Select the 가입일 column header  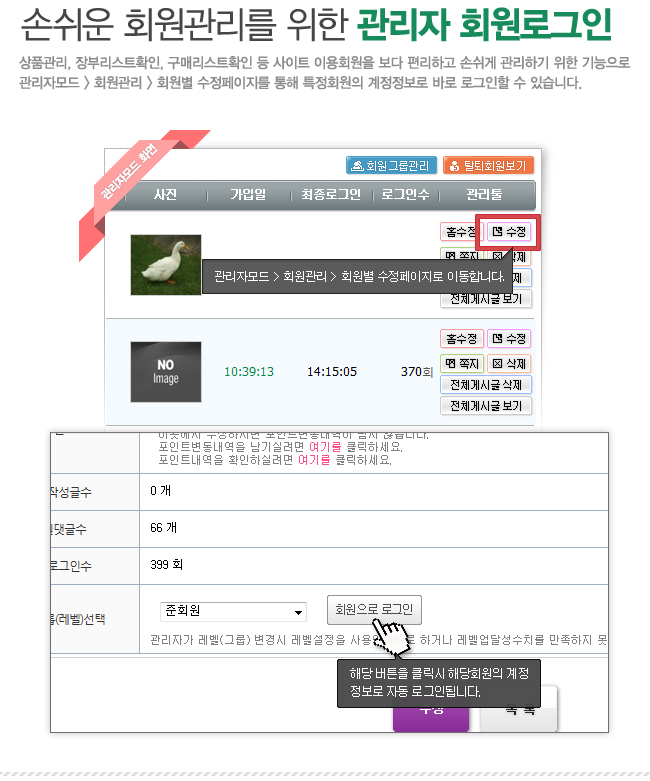[x=248, y=194]
